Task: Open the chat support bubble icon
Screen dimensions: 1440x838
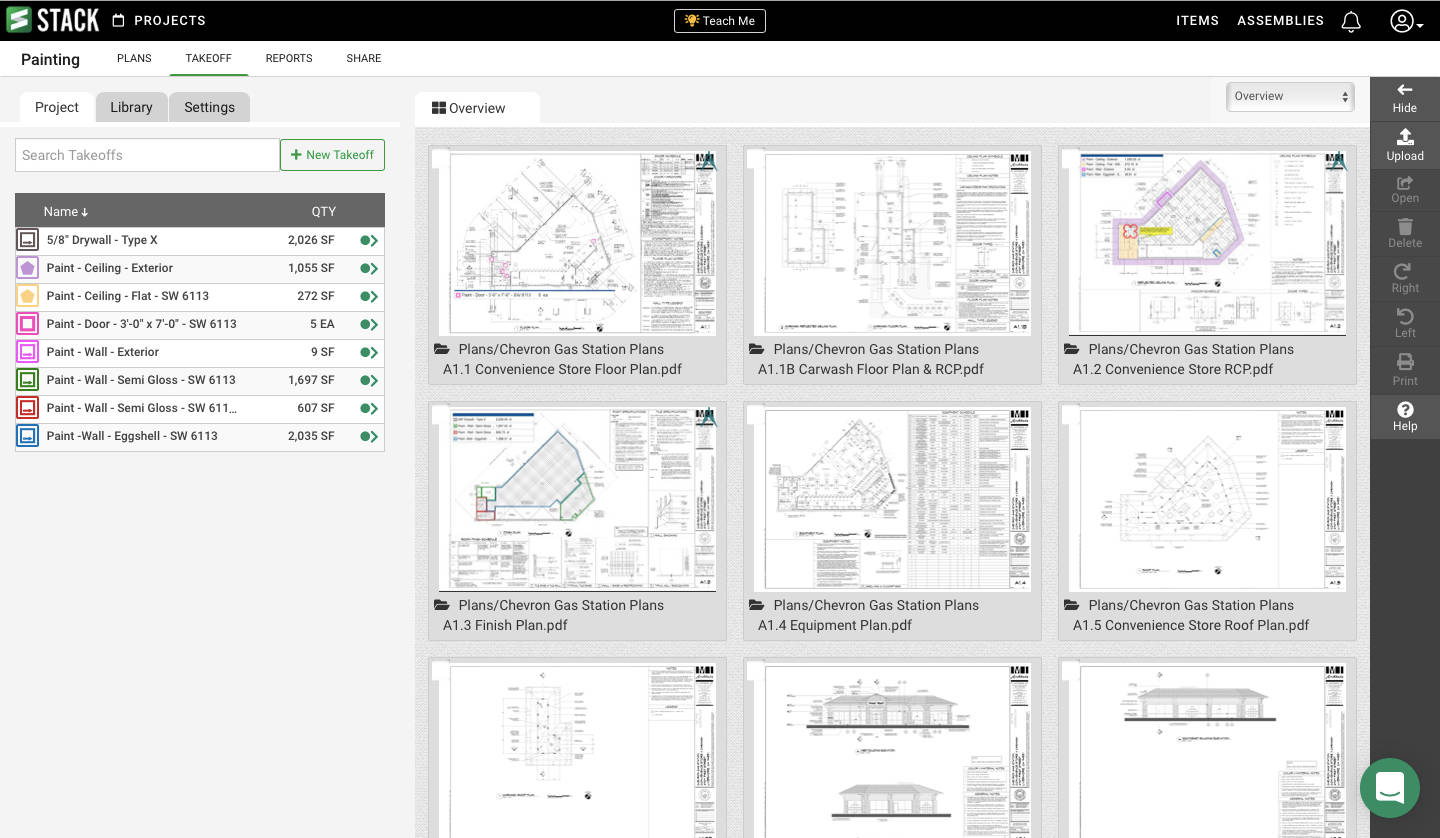Action: (x=1390, y=788)
